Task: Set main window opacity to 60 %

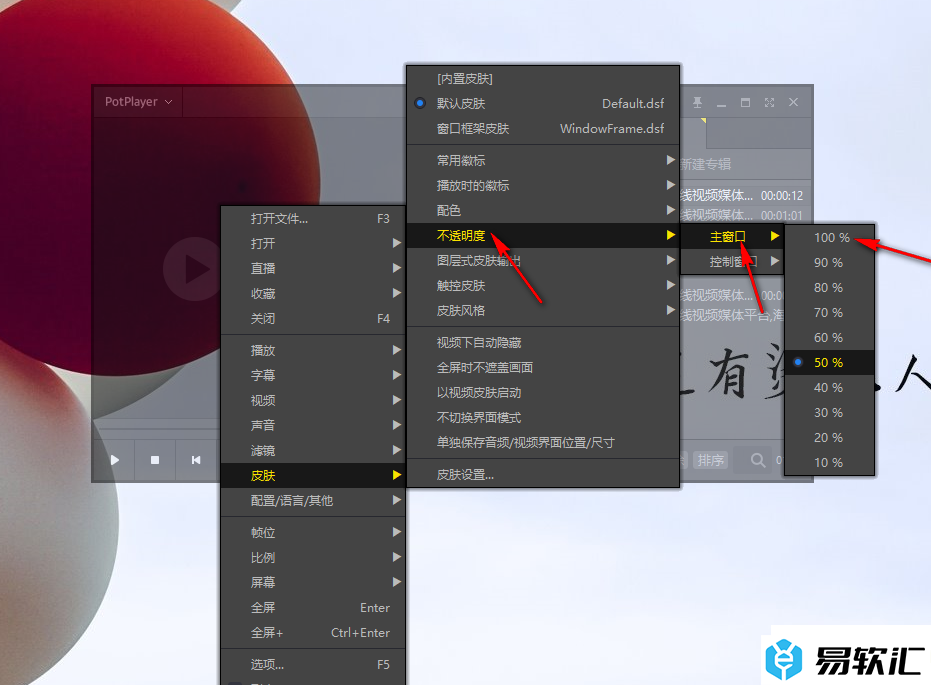Action: click(829, 337)
